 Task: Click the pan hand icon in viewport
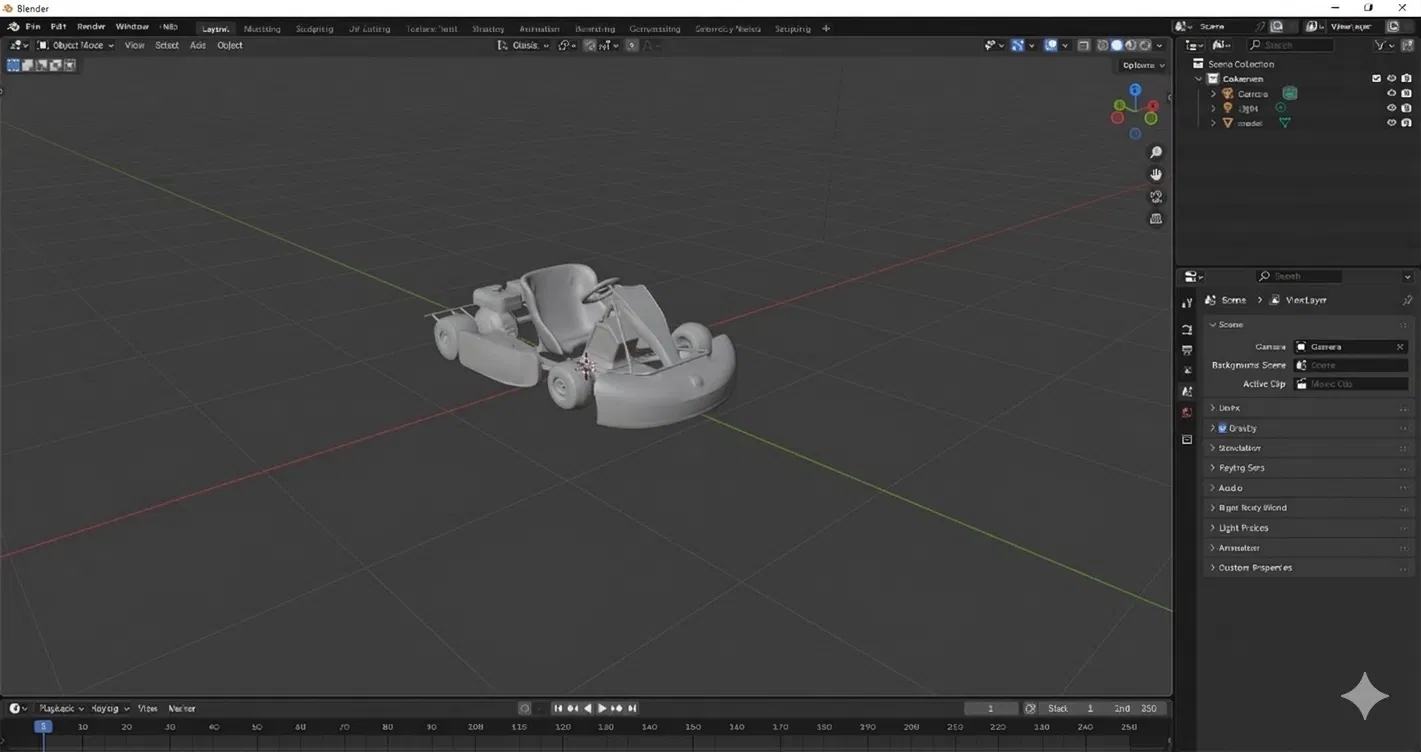1156,175
